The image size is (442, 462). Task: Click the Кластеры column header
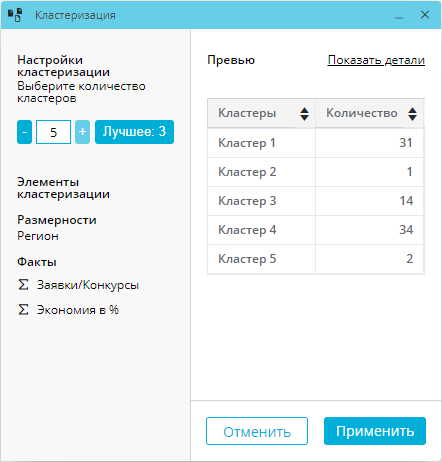click(x=261, y=113)
